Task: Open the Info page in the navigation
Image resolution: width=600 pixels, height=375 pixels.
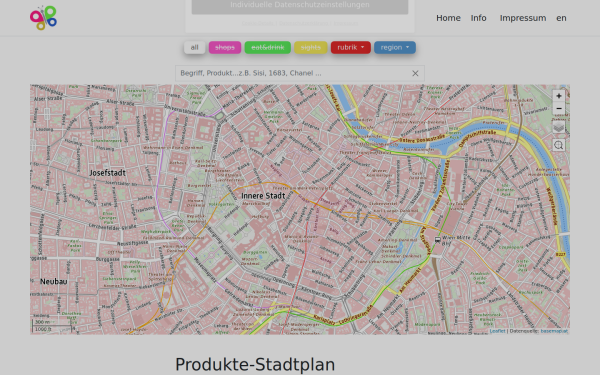Action: pos(478,18)
